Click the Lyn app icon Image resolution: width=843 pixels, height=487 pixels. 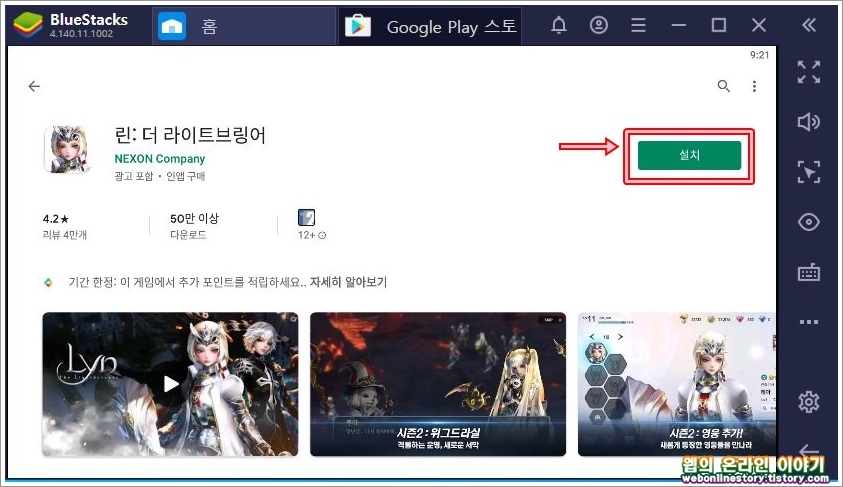(68, 149)
